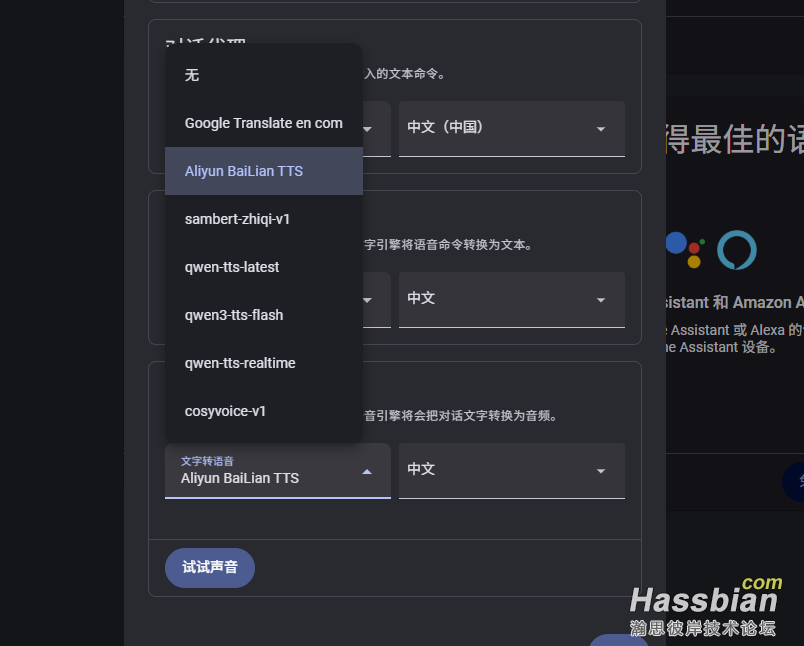Click the partially visible button below 试试声音 card

click(x=619, y=640)
